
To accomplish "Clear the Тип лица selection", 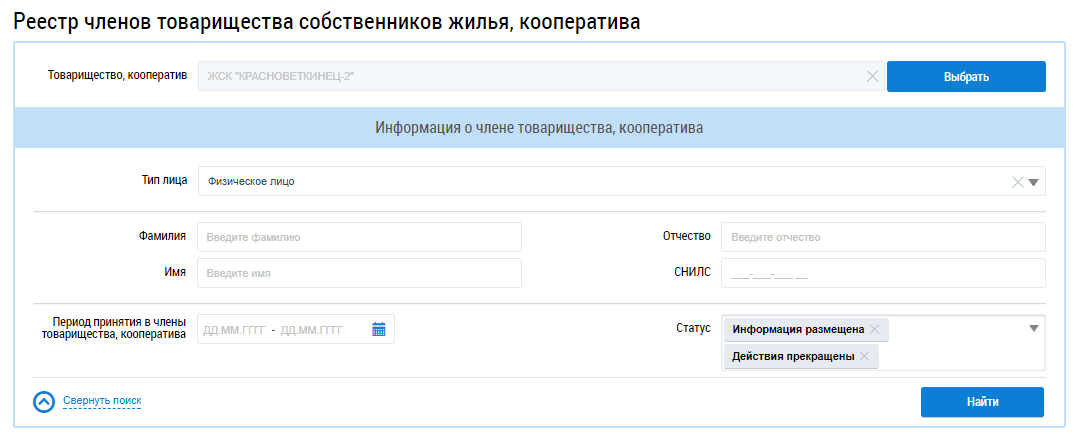I will 1018,182.
